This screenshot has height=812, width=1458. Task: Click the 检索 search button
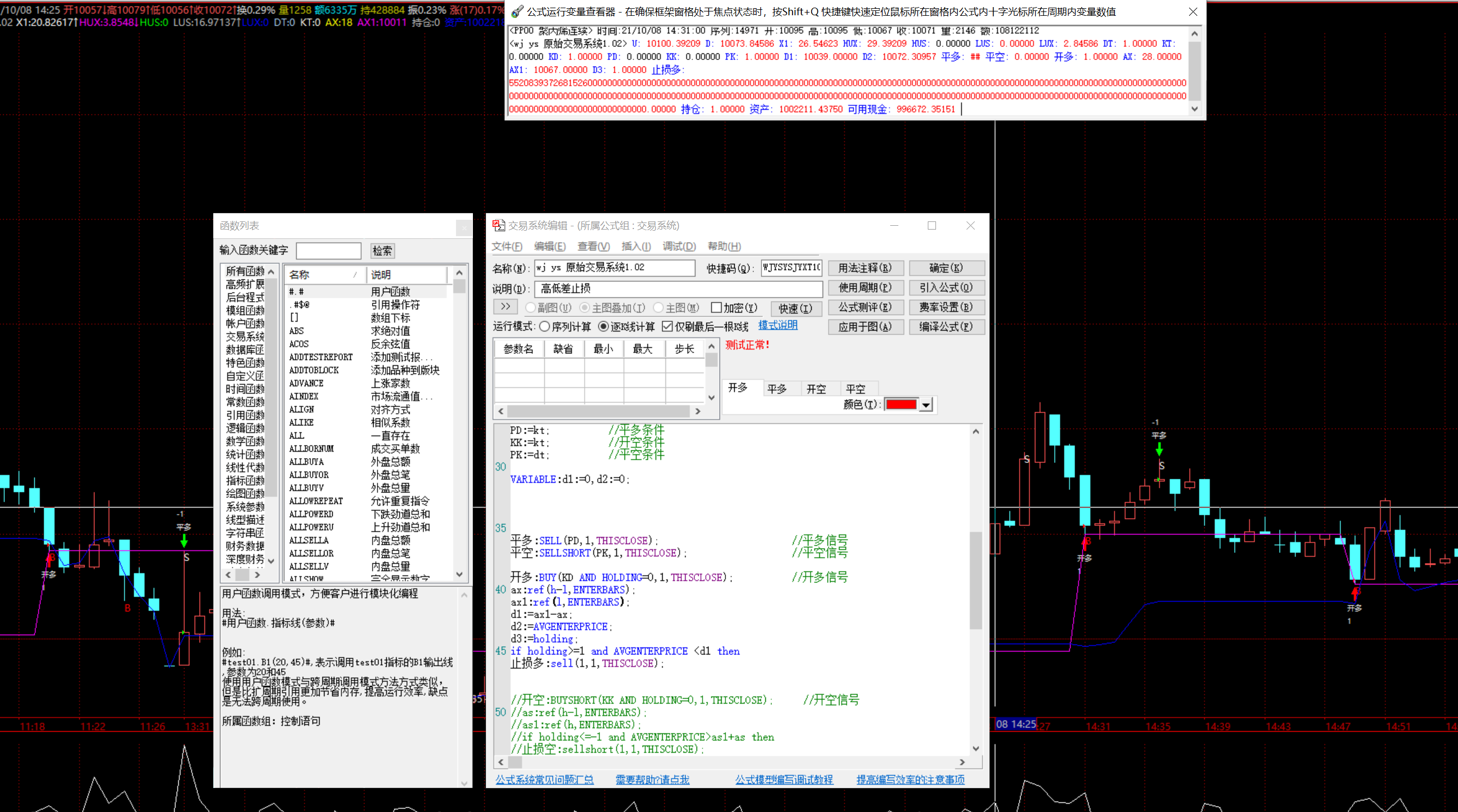382,251
